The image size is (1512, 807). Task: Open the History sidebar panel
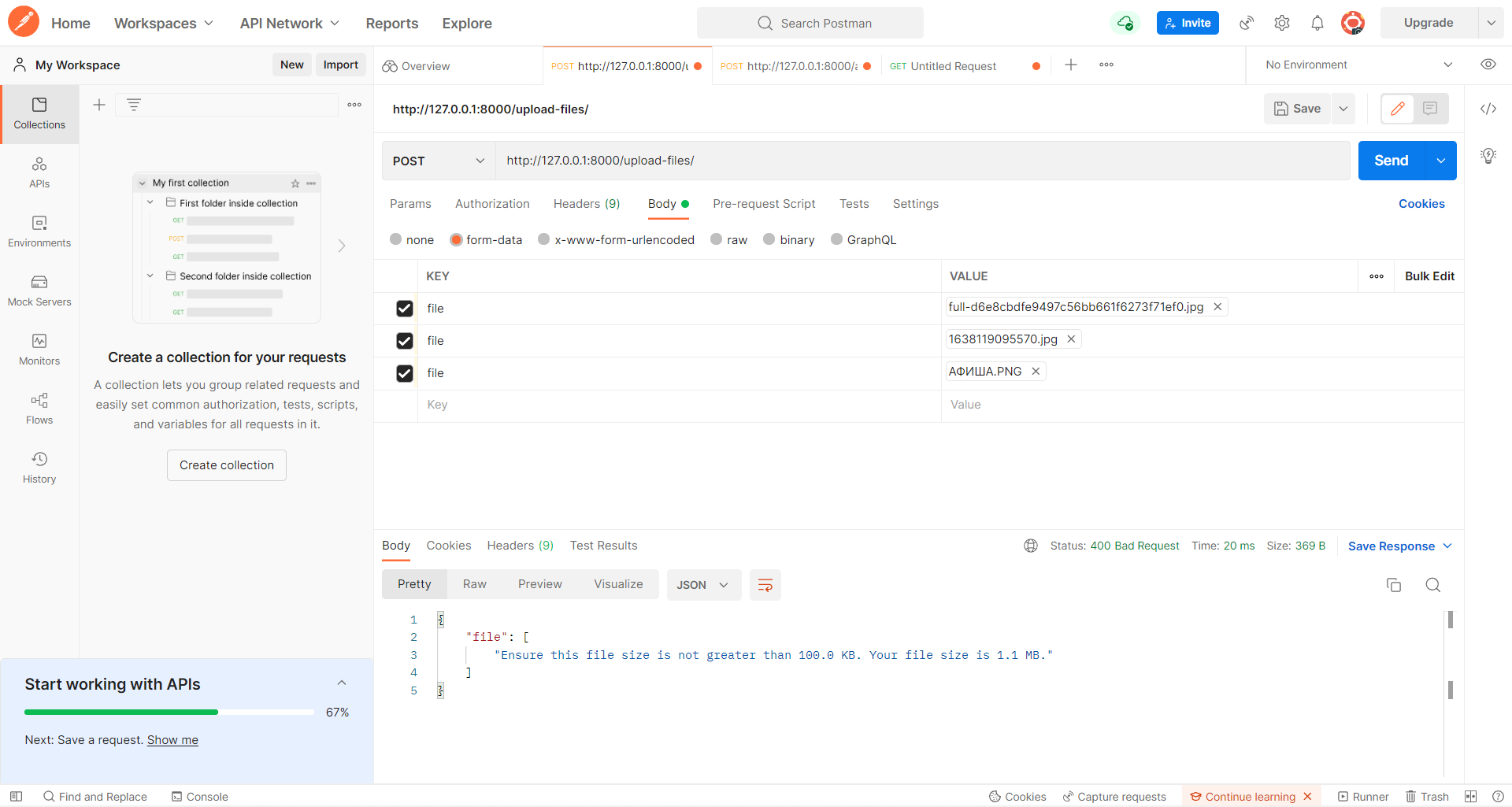point(39,466)
